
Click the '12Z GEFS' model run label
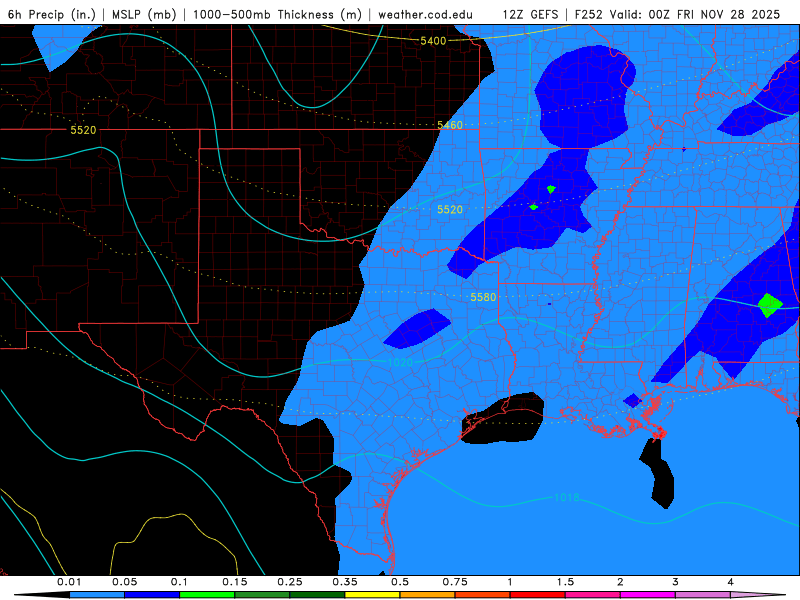[x=531, y=14]
